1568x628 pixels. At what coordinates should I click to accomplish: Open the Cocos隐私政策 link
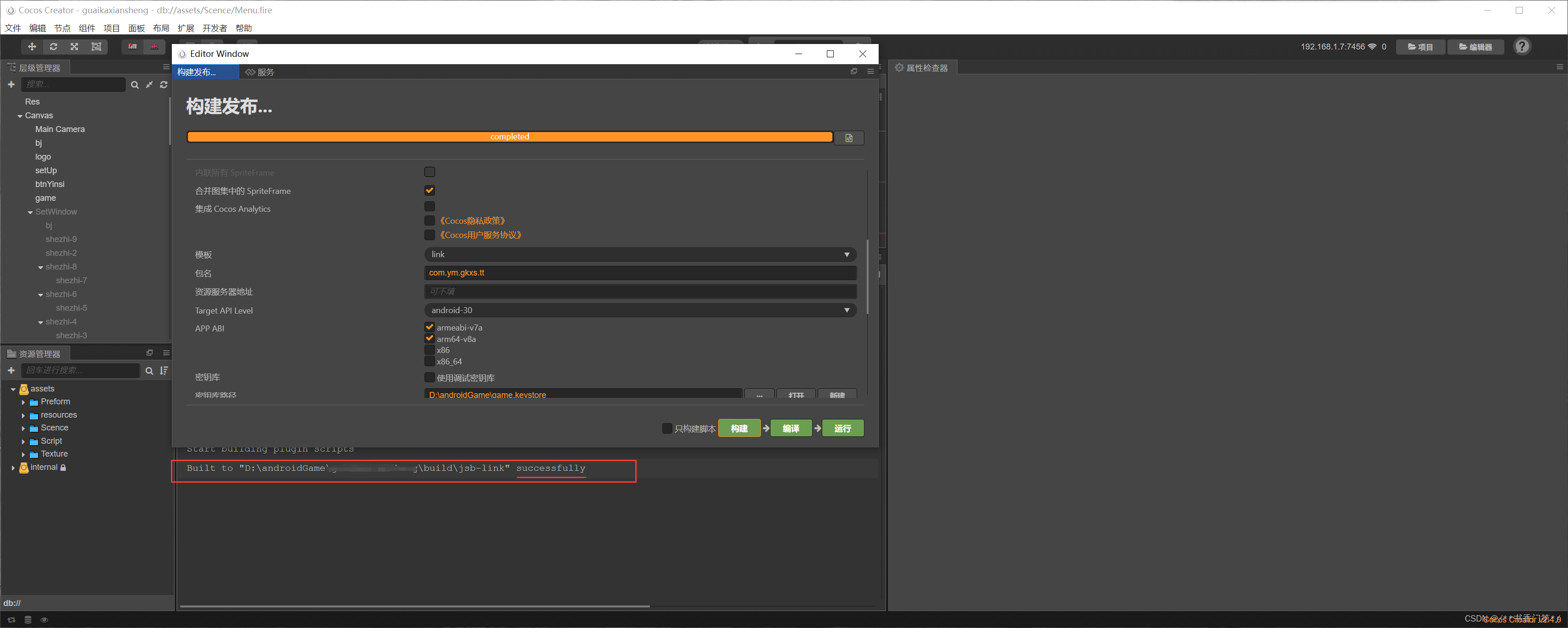coord(473,221)
